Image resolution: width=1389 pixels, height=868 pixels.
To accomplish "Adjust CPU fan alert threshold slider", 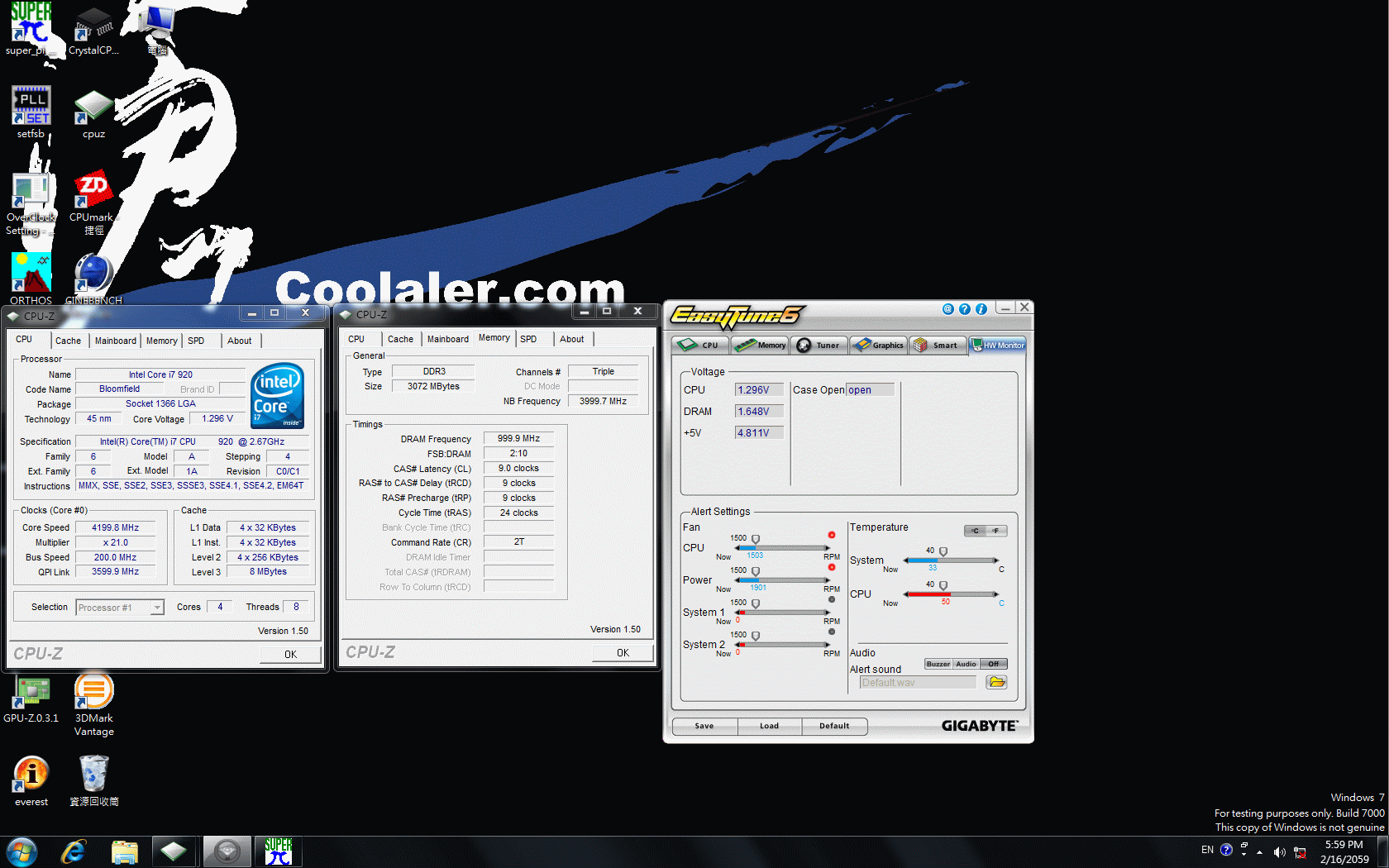I will point(755,540).
